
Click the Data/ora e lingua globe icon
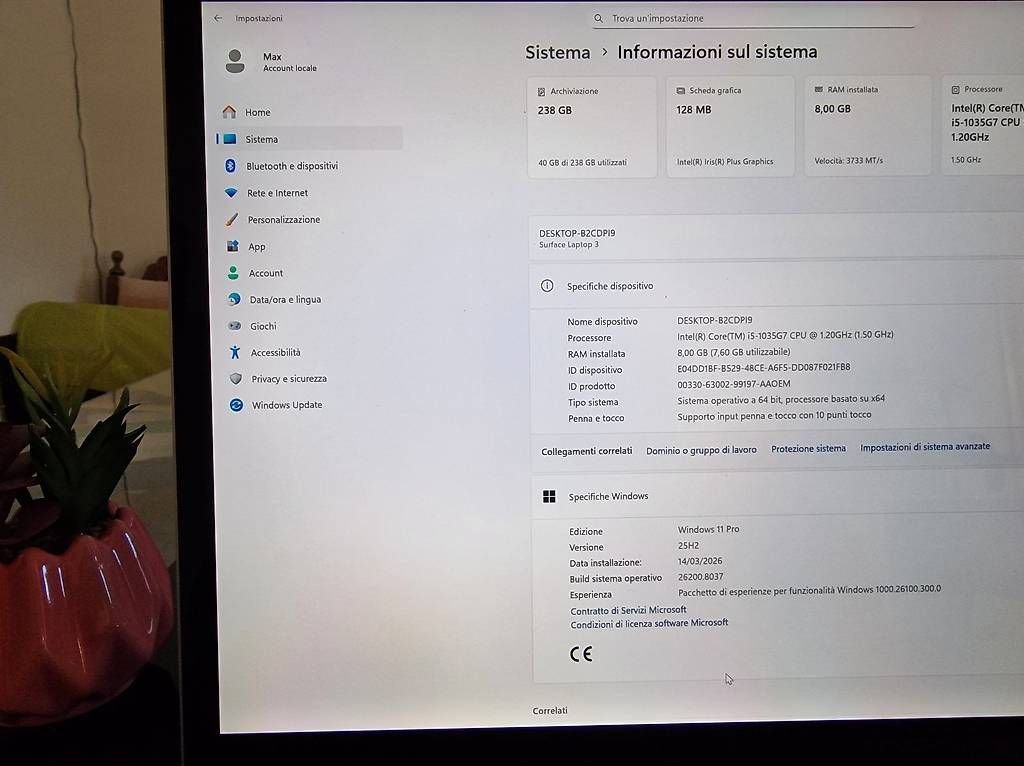point(234,299)
